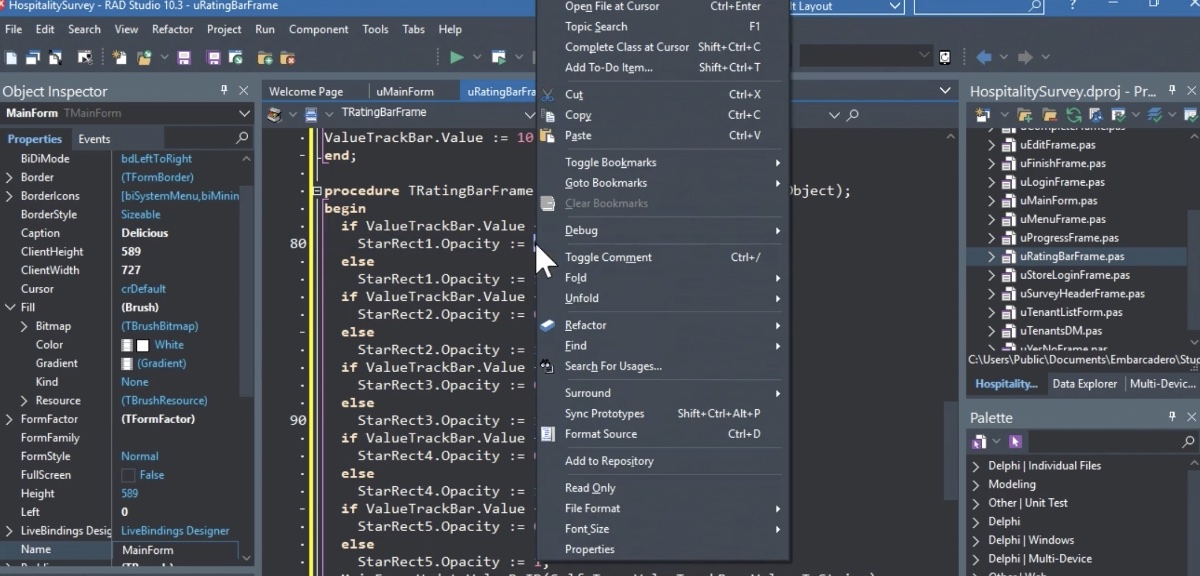Click the green sync icon in Project panel
The height and width of the screenshot is (576, 1200).
1072,116
